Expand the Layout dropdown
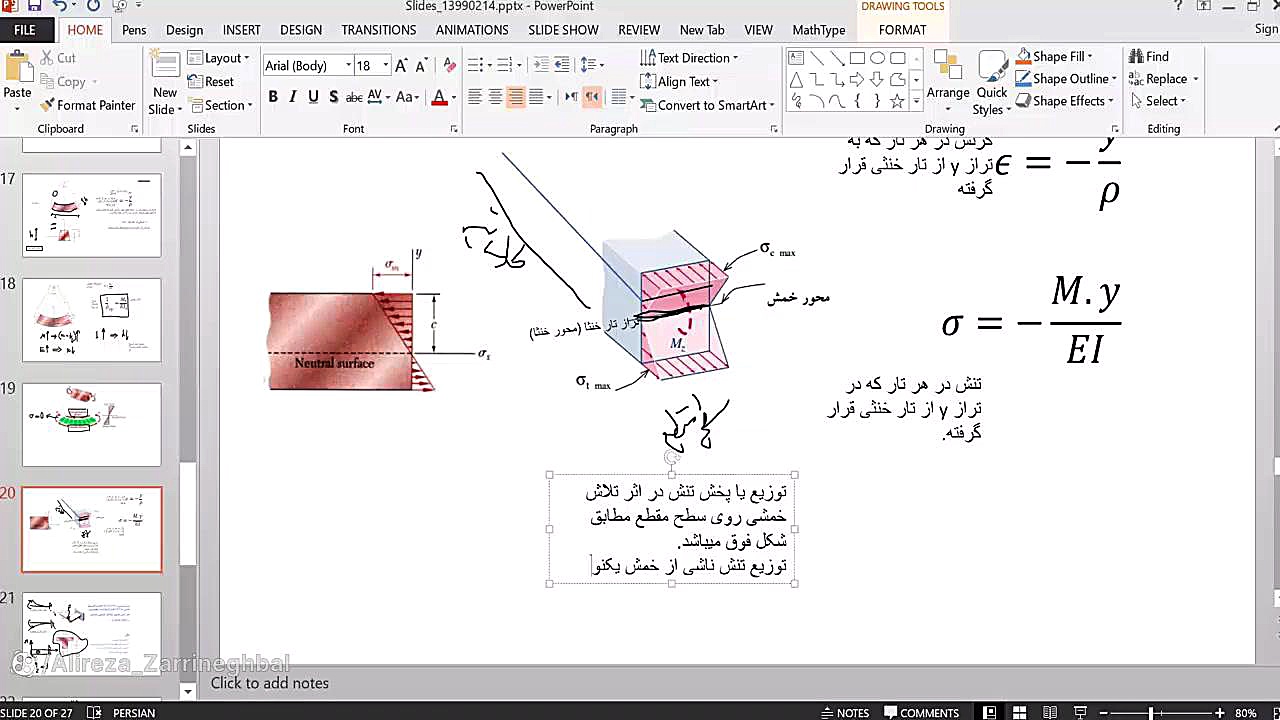1280x720 pixels. 218,58
